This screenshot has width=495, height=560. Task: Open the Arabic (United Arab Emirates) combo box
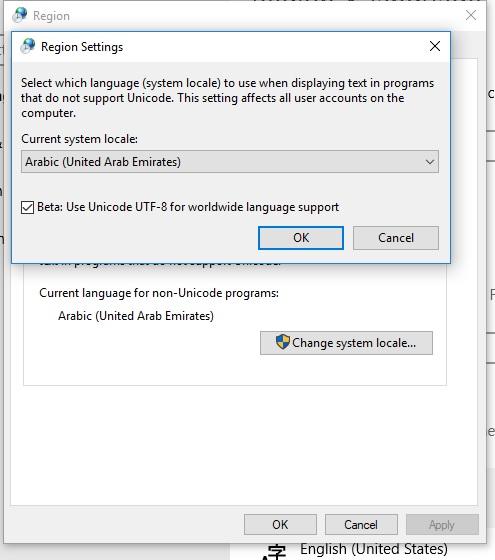(230, 162)
